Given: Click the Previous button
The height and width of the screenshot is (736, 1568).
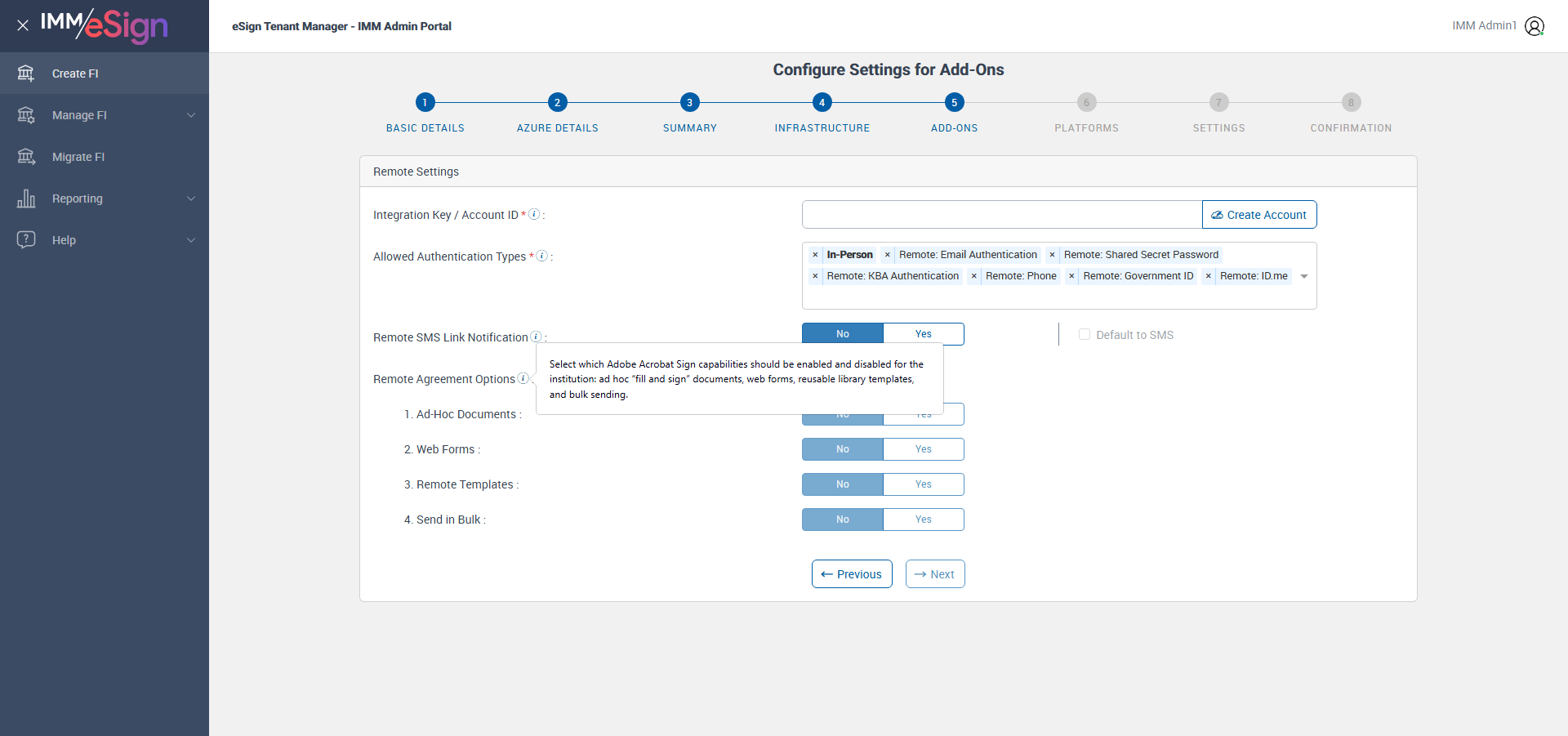Looking at the screenshot, I should click(852, 574).
